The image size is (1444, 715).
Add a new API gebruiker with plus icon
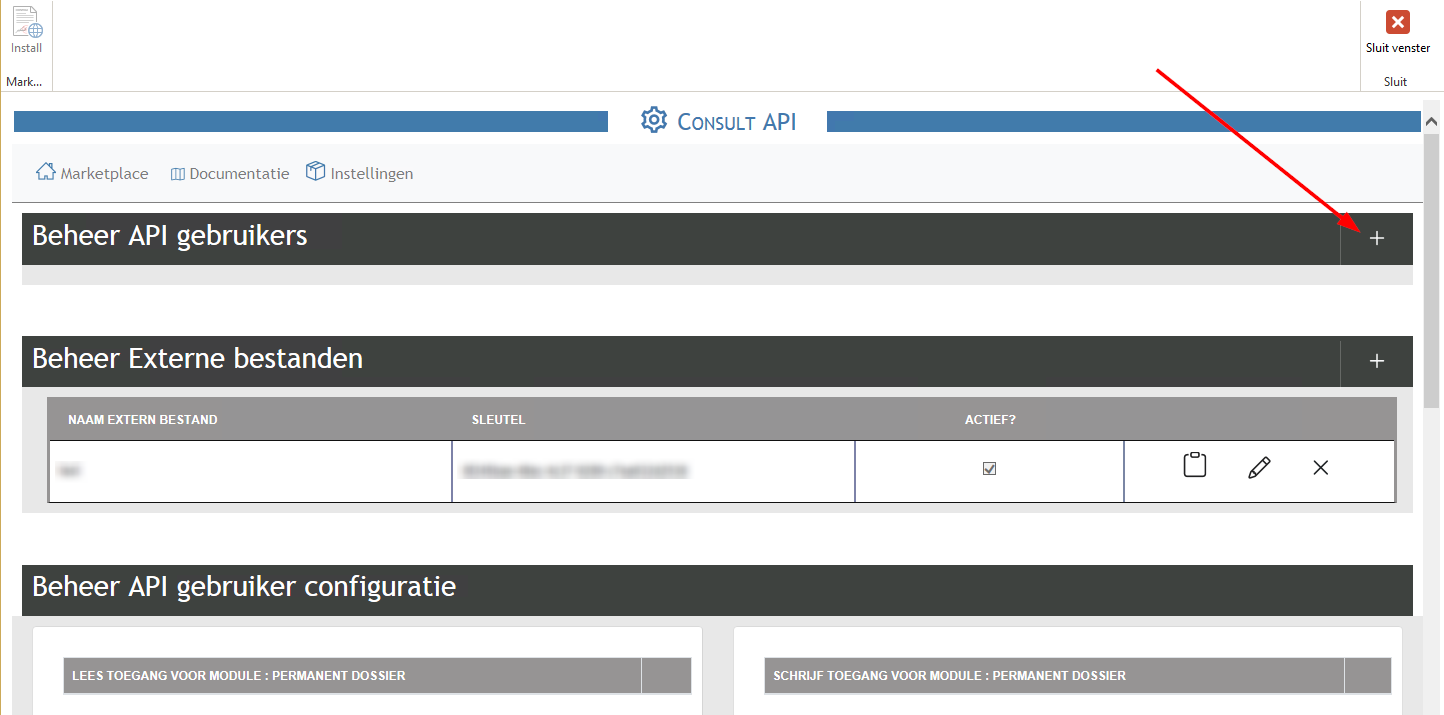pos(1376,238)
